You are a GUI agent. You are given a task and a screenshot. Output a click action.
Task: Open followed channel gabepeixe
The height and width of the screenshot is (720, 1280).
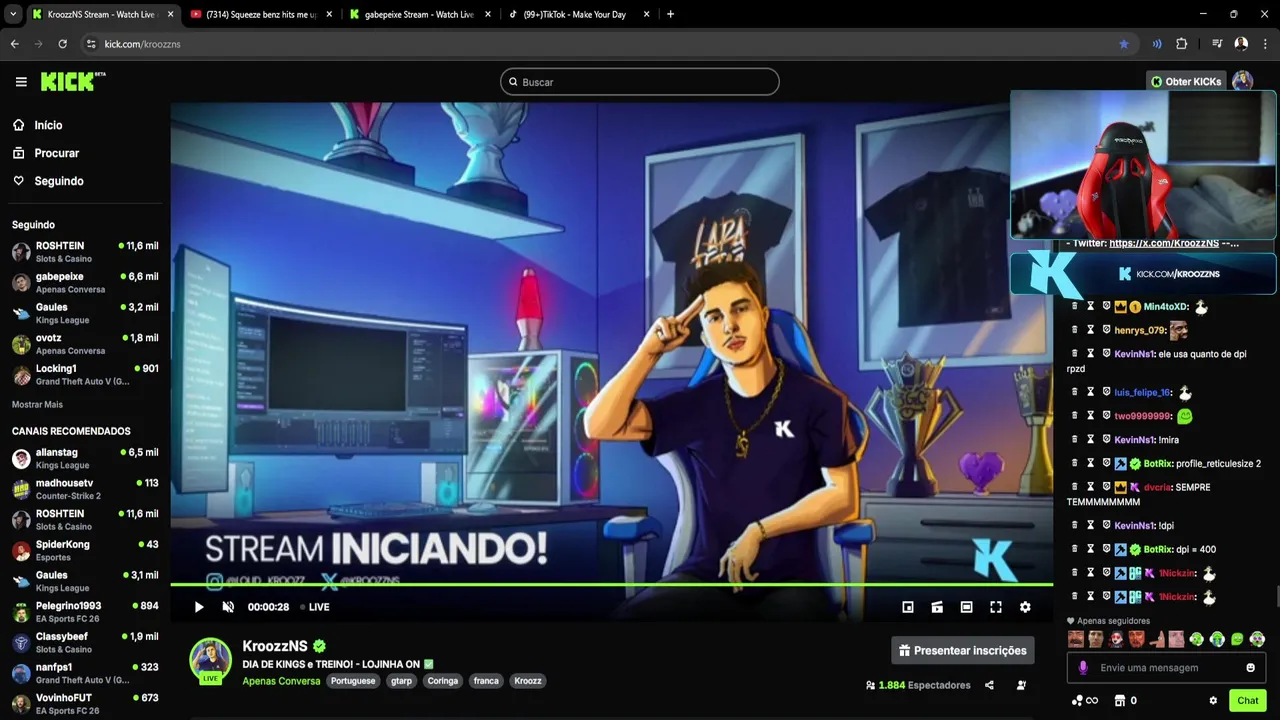click(x=85, y=282)
